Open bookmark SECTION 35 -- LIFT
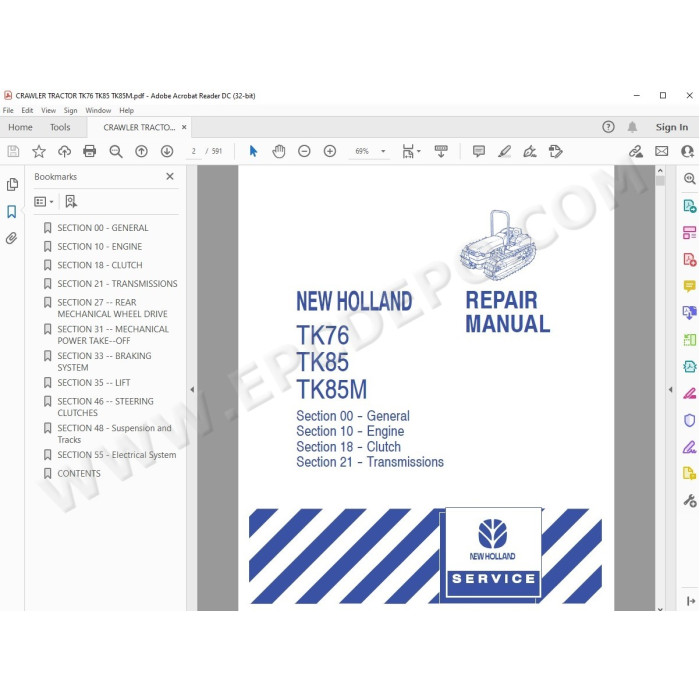The image size is (700, 700). pyautogui.click(x=93, y=383)
